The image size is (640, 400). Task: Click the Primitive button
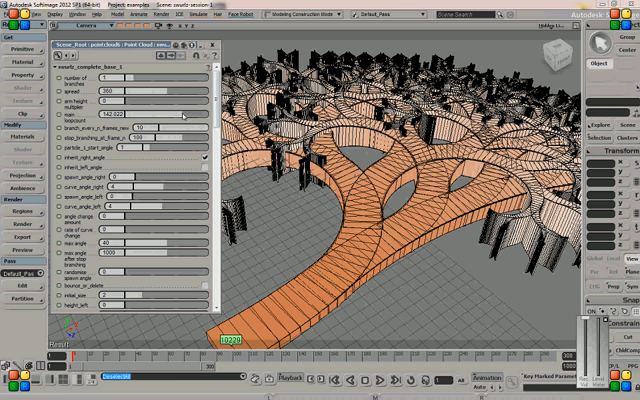click(x=22, y=48)
